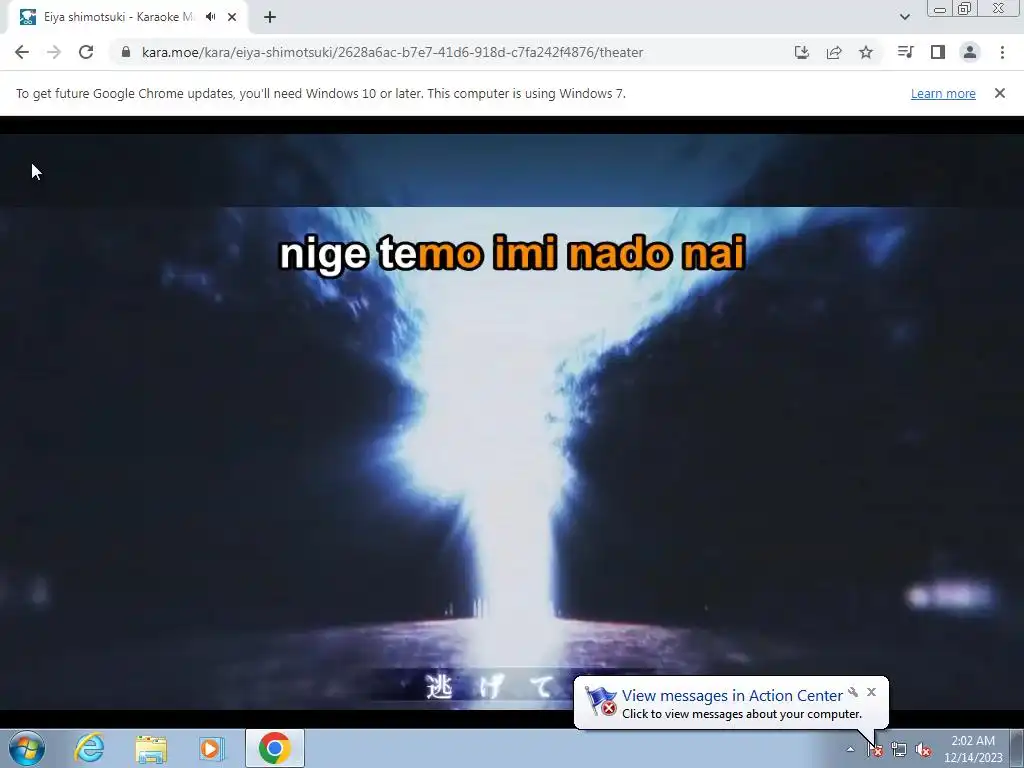
Task: Open View messages in Action Center
Action: 732,696
